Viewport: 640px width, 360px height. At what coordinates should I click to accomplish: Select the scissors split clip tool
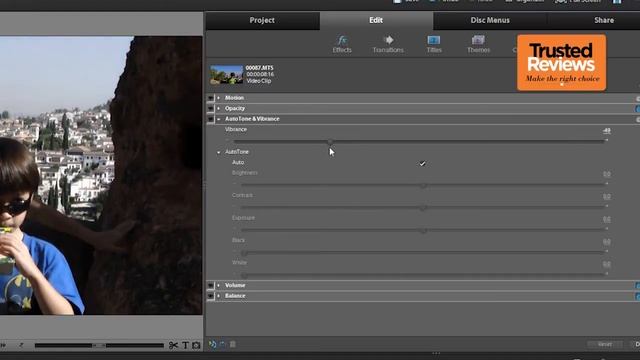tap(173, 345)
